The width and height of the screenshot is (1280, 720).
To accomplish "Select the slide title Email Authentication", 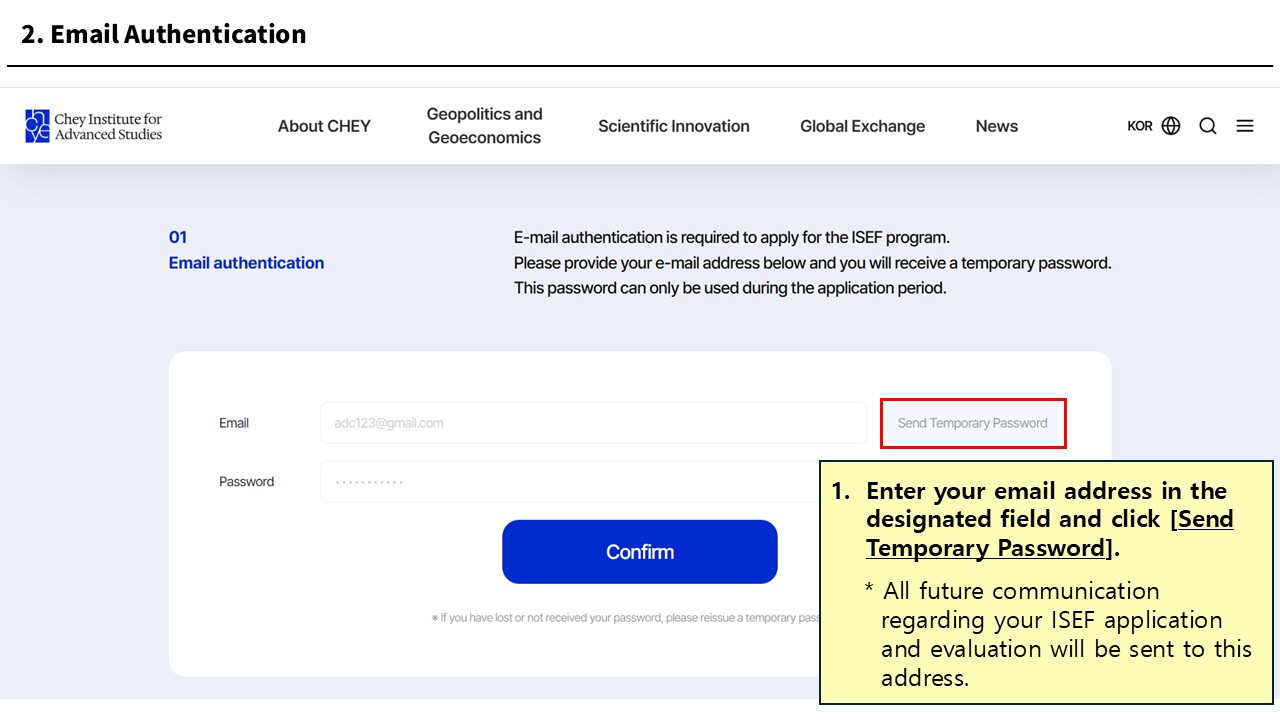I will (x=164, y=34).
